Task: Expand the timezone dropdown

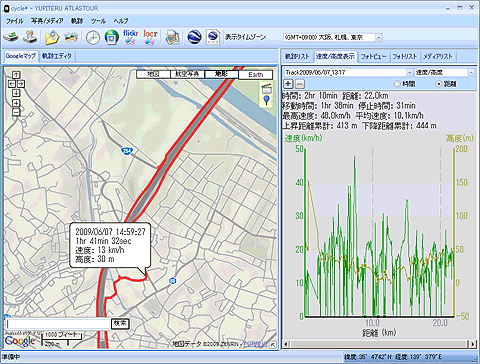Action: pos(379,37)
